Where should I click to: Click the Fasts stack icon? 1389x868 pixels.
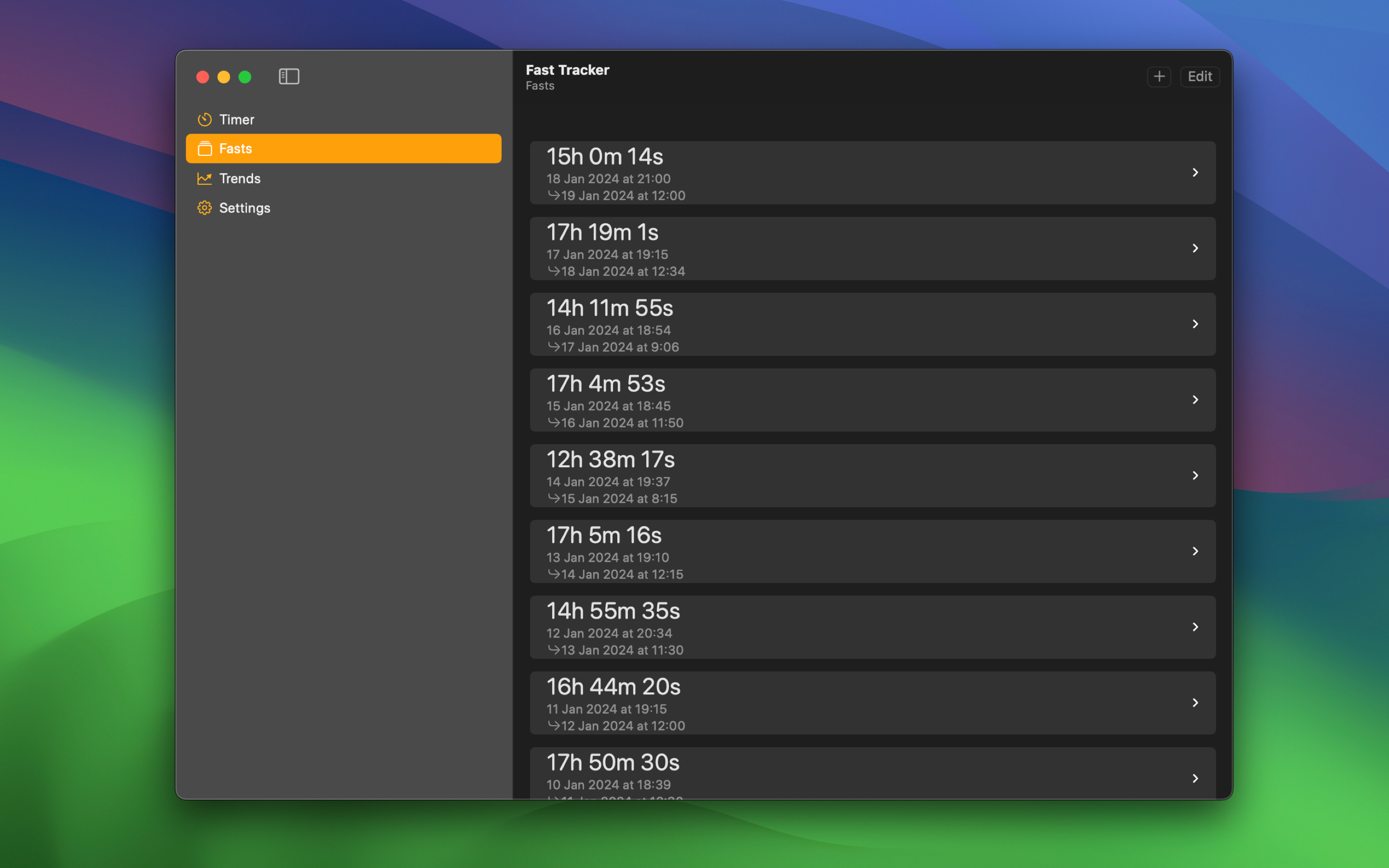(204, 149)
